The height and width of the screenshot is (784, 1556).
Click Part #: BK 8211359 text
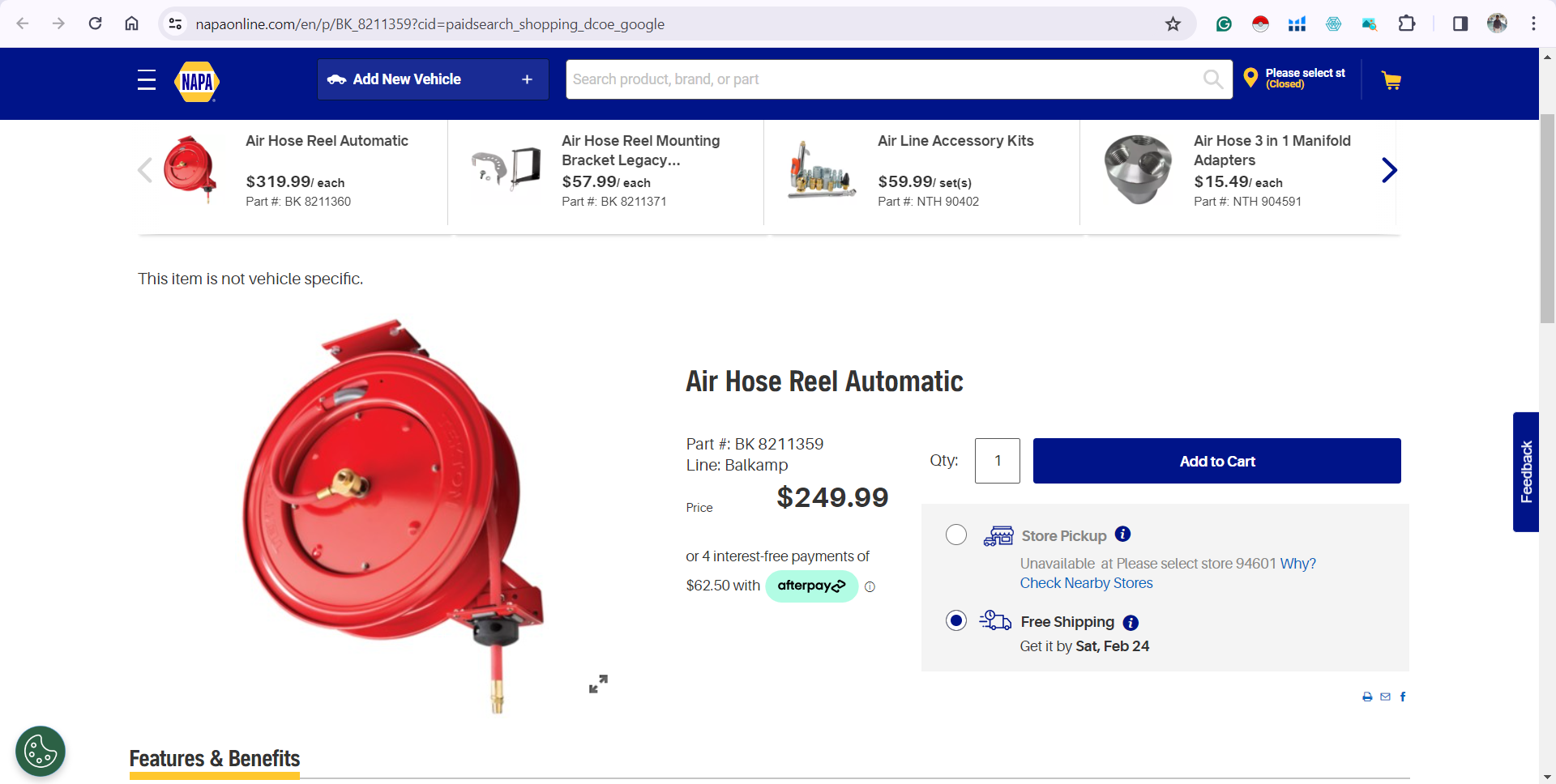[x=754, y=444]
